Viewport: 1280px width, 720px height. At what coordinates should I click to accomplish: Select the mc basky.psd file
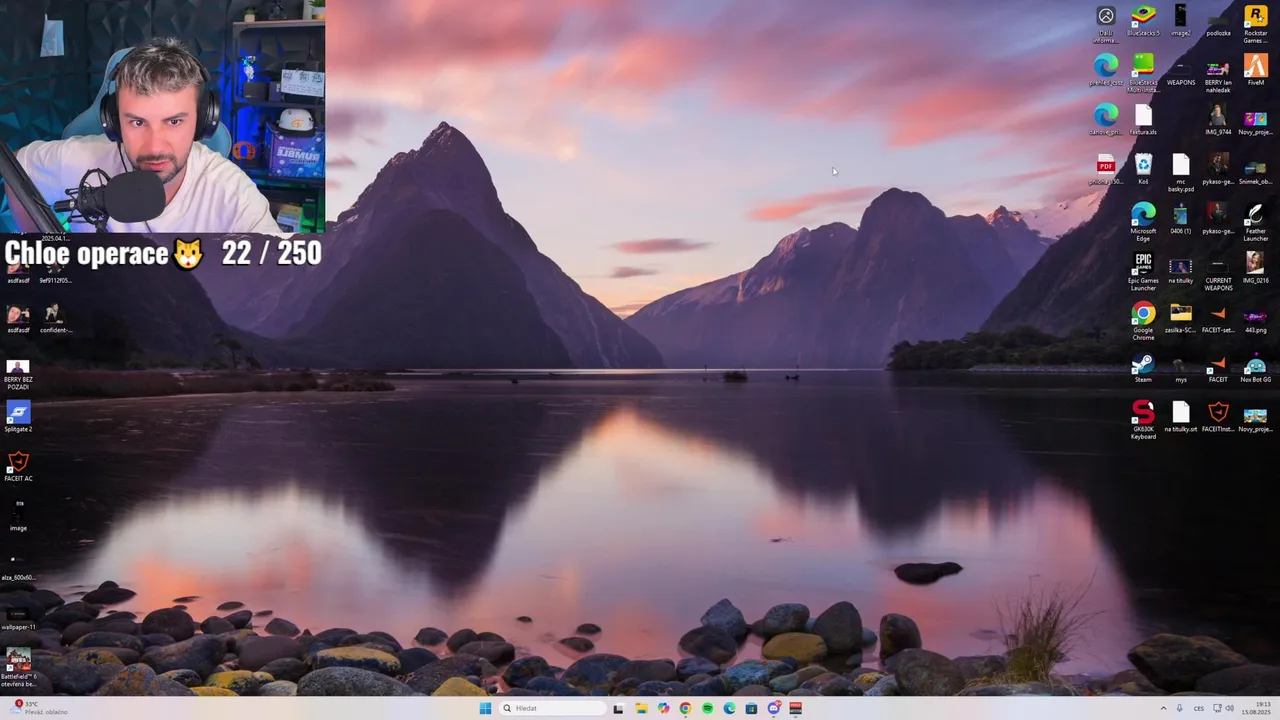(1181, 172)
